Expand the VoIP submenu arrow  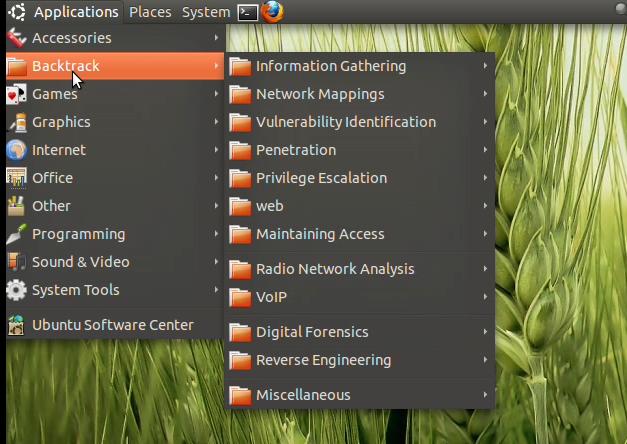485,297
